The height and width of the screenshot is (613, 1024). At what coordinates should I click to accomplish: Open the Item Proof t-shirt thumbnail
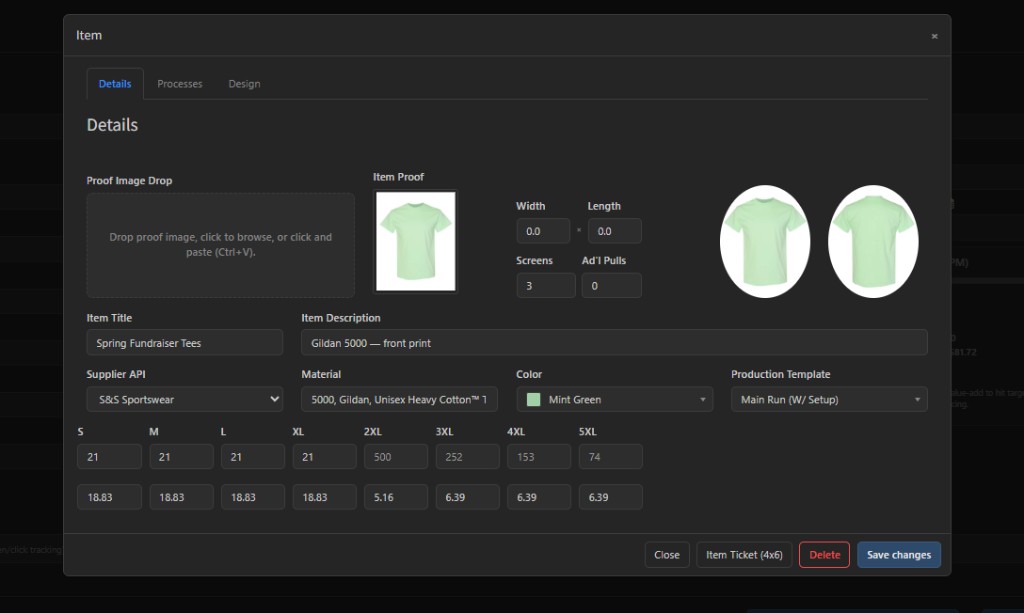point(415,241)
